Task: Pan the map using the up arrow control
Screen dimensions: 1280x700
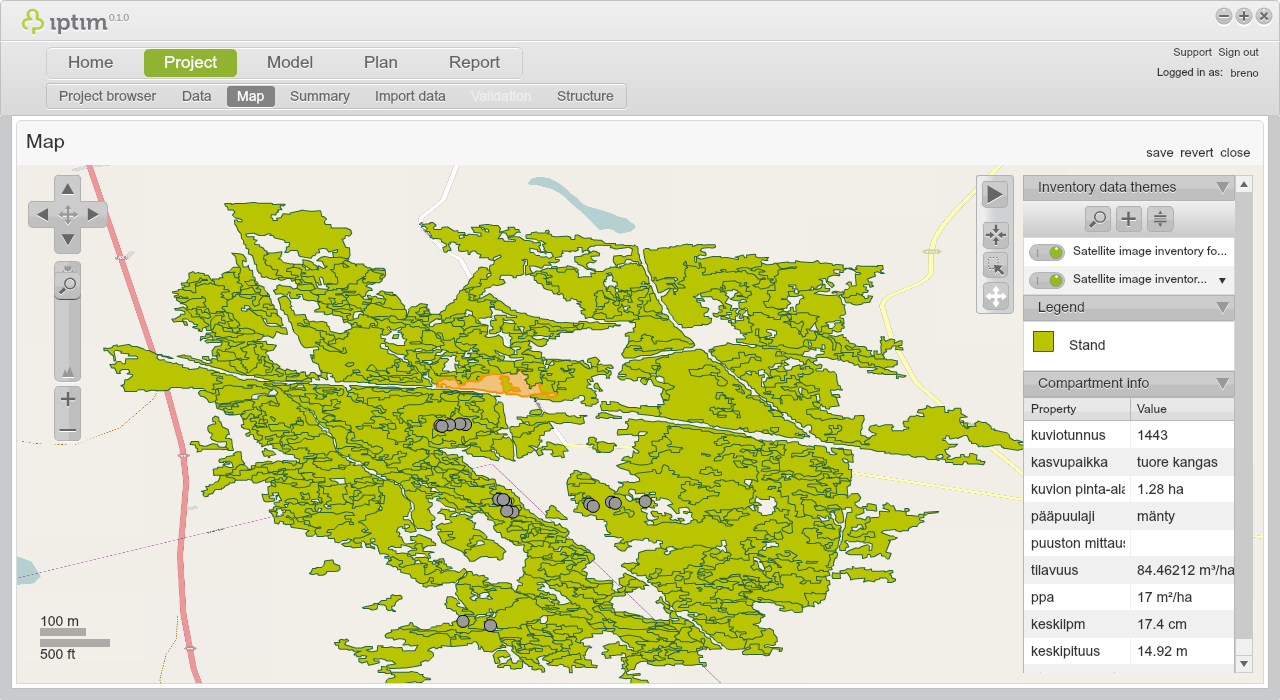Action: [67, 187]
